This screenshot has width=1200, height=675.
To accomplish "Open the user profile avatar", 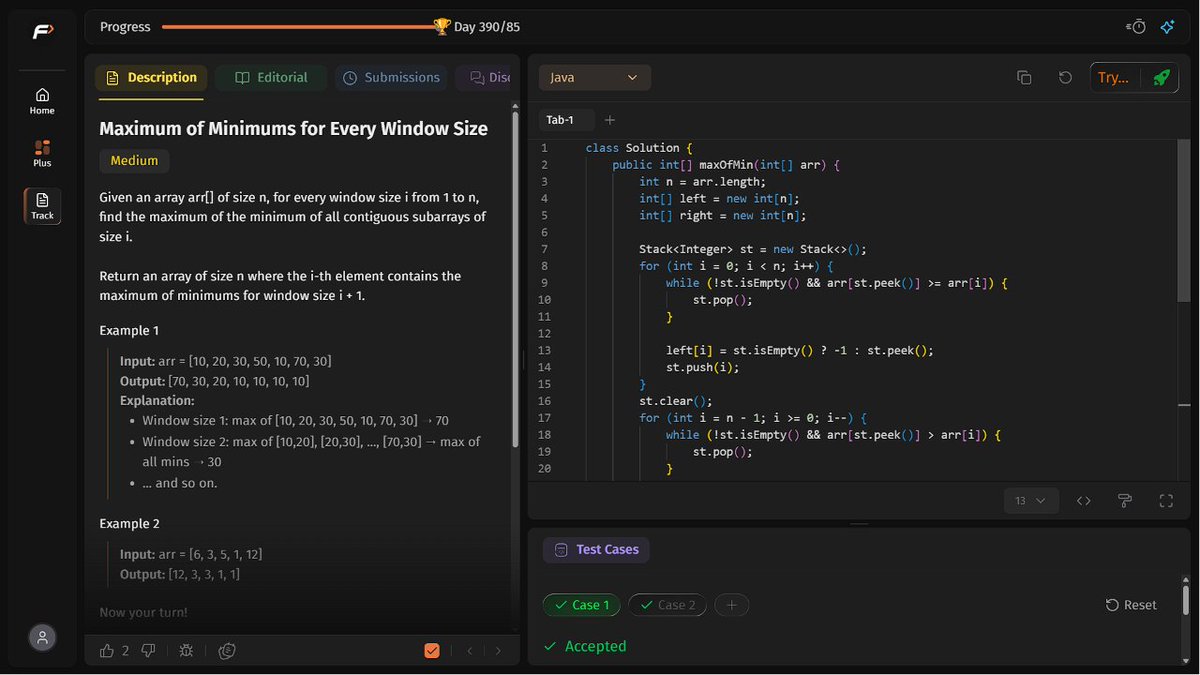I will click(x=42, y=637).
